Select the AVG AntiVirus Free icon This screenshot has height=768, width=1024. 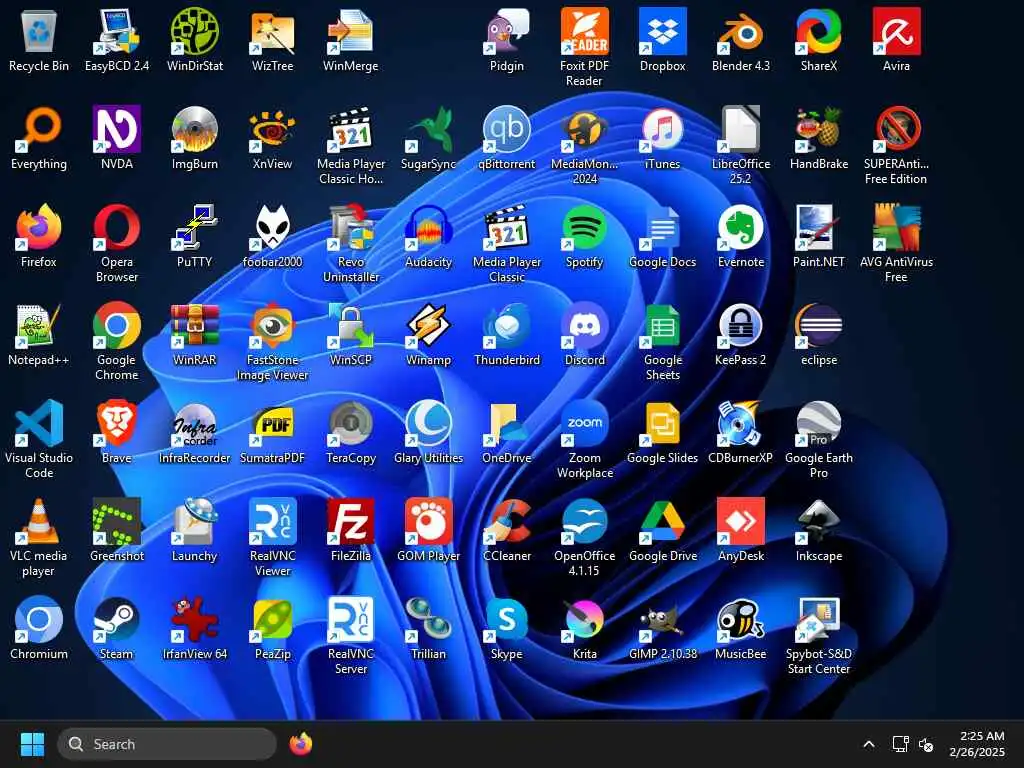coord(896,227)
